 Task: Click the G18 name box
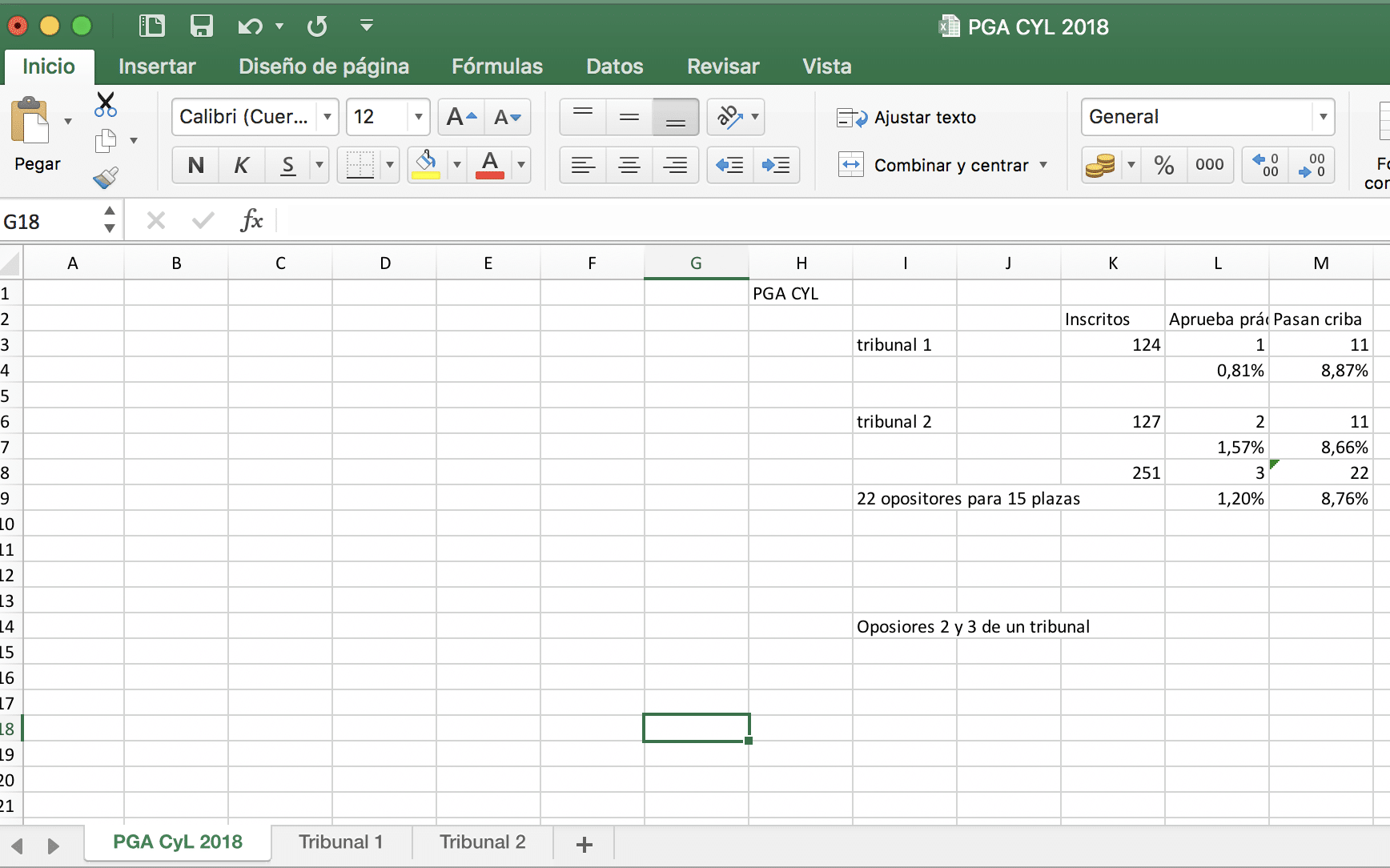click(x=50, y=221)
